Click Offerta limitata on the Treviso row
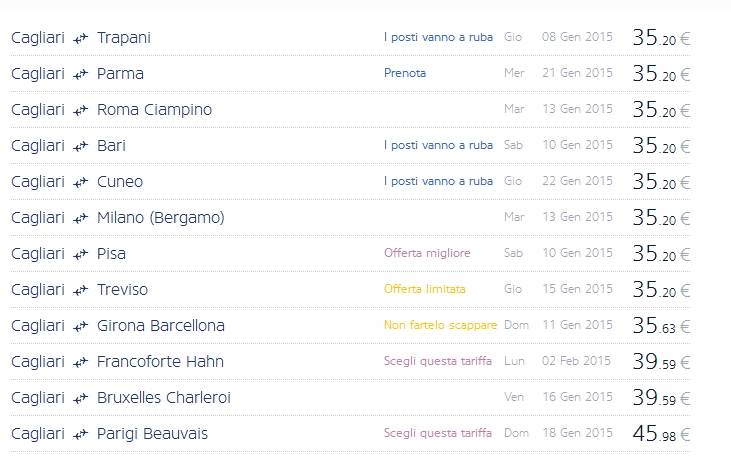 click(425, 289)
